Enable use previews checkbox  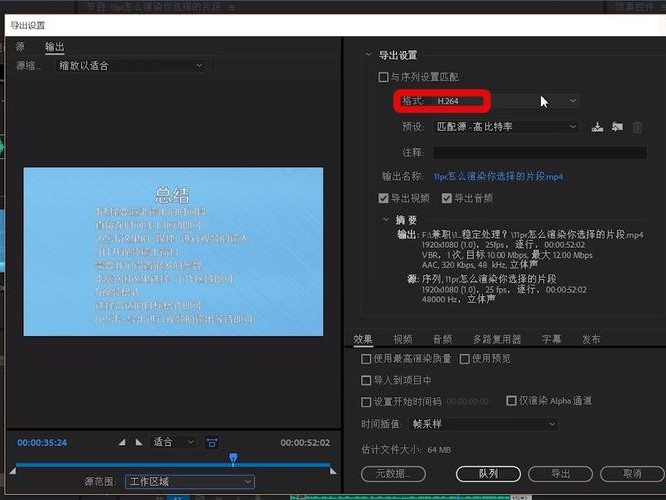click(465, 359)
